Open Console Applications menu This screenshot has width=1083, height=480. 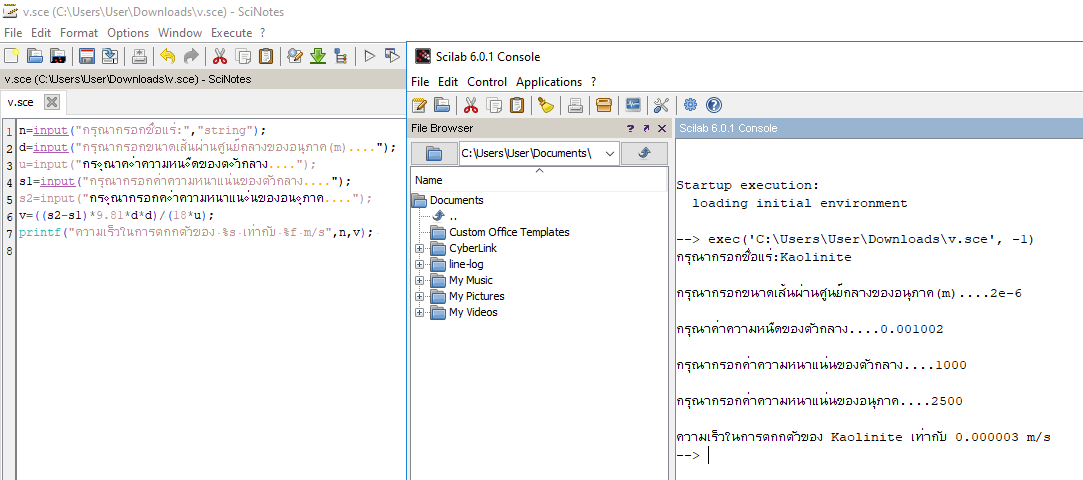tap(549, 81)
